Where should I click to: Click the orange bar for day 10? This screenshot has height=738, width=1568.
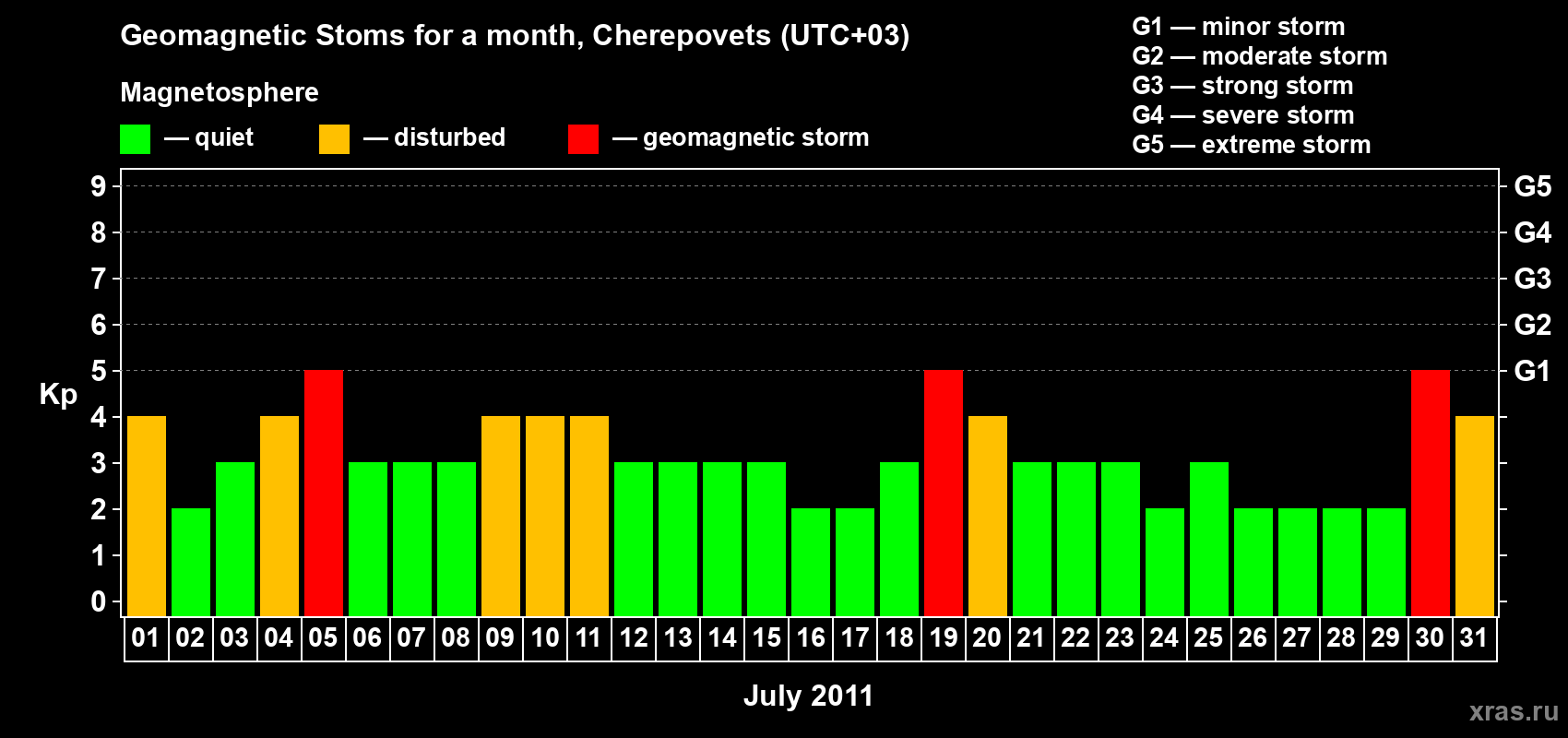coord(545,516)
